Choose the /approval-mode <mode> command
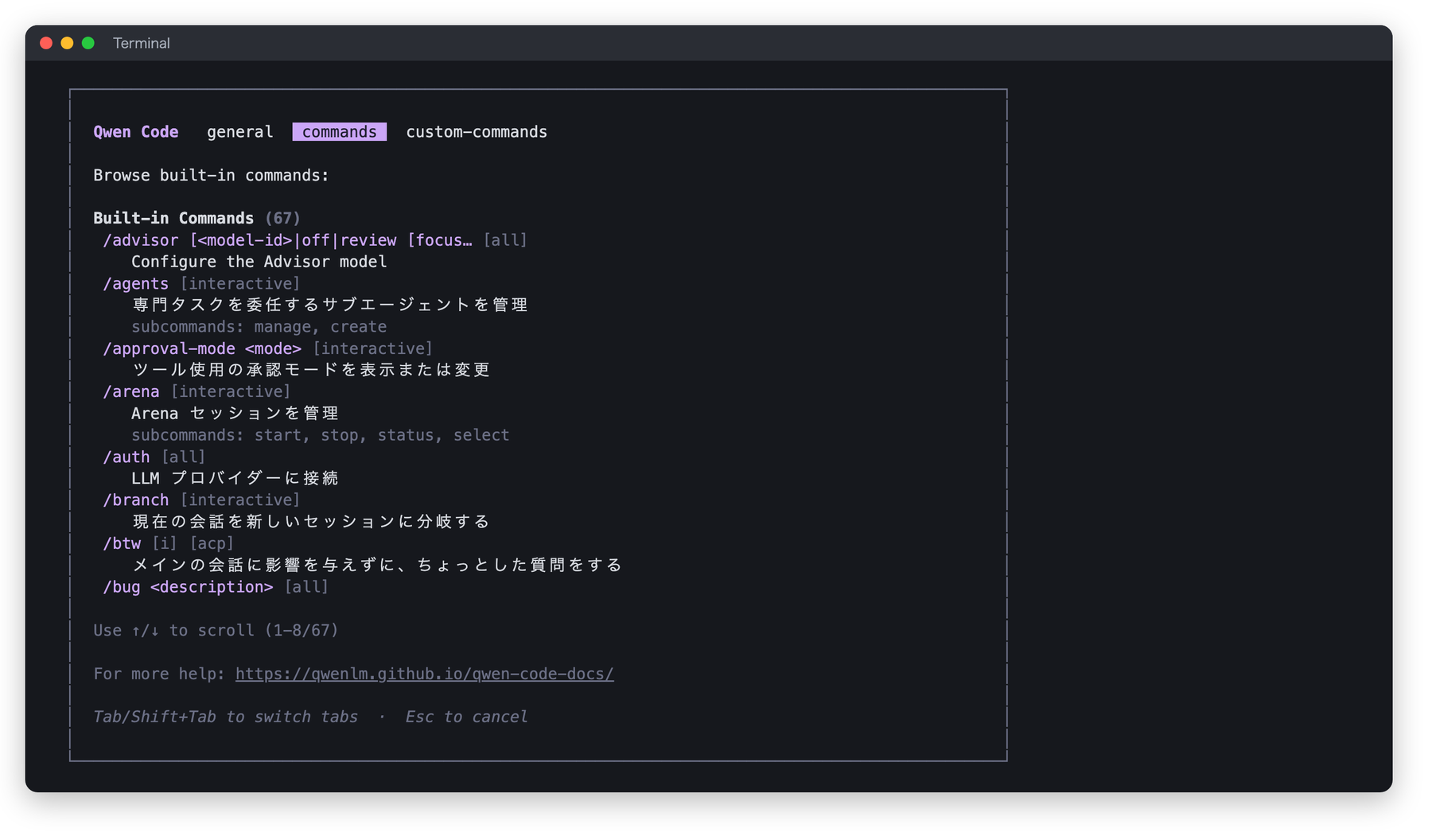The height and width of the screenshot is (840, 1432). point(267,348)
